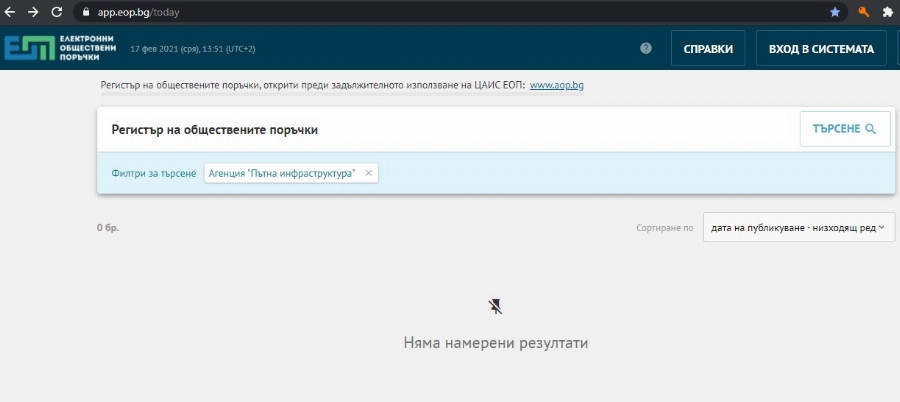Click the Няма намерени резултати message
This screenshot has width=900, height=402.
pos(495,343)
